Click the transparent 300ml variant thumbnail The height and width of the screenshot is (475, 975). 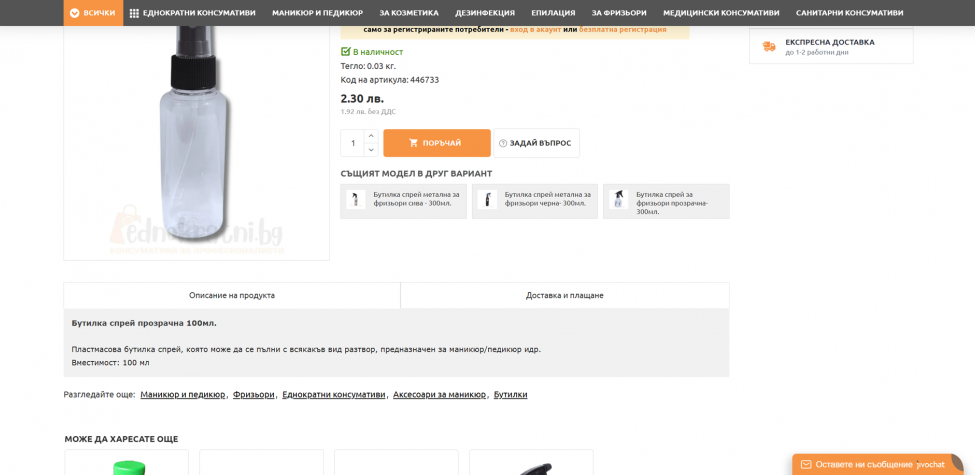point(618,199)
